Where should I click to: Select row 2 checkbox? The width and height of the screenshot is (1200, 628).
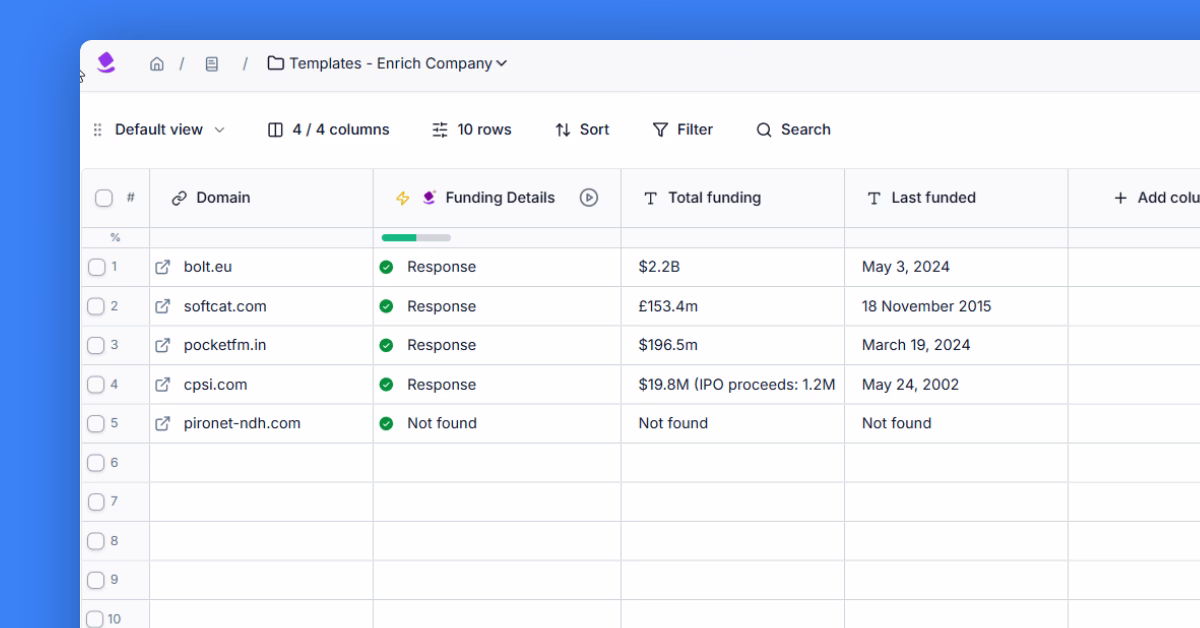point(96,306)
